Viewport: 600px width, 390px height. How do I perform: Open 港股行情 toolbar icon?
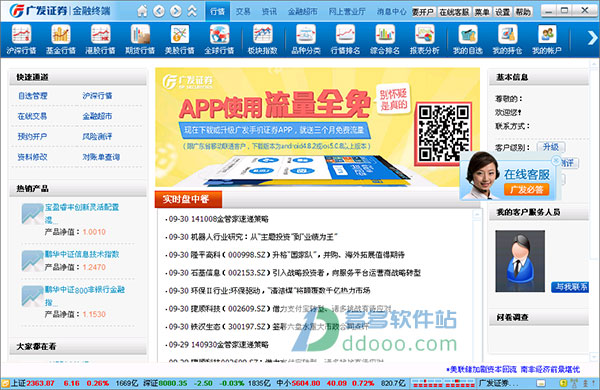click(x=101, y=39)
